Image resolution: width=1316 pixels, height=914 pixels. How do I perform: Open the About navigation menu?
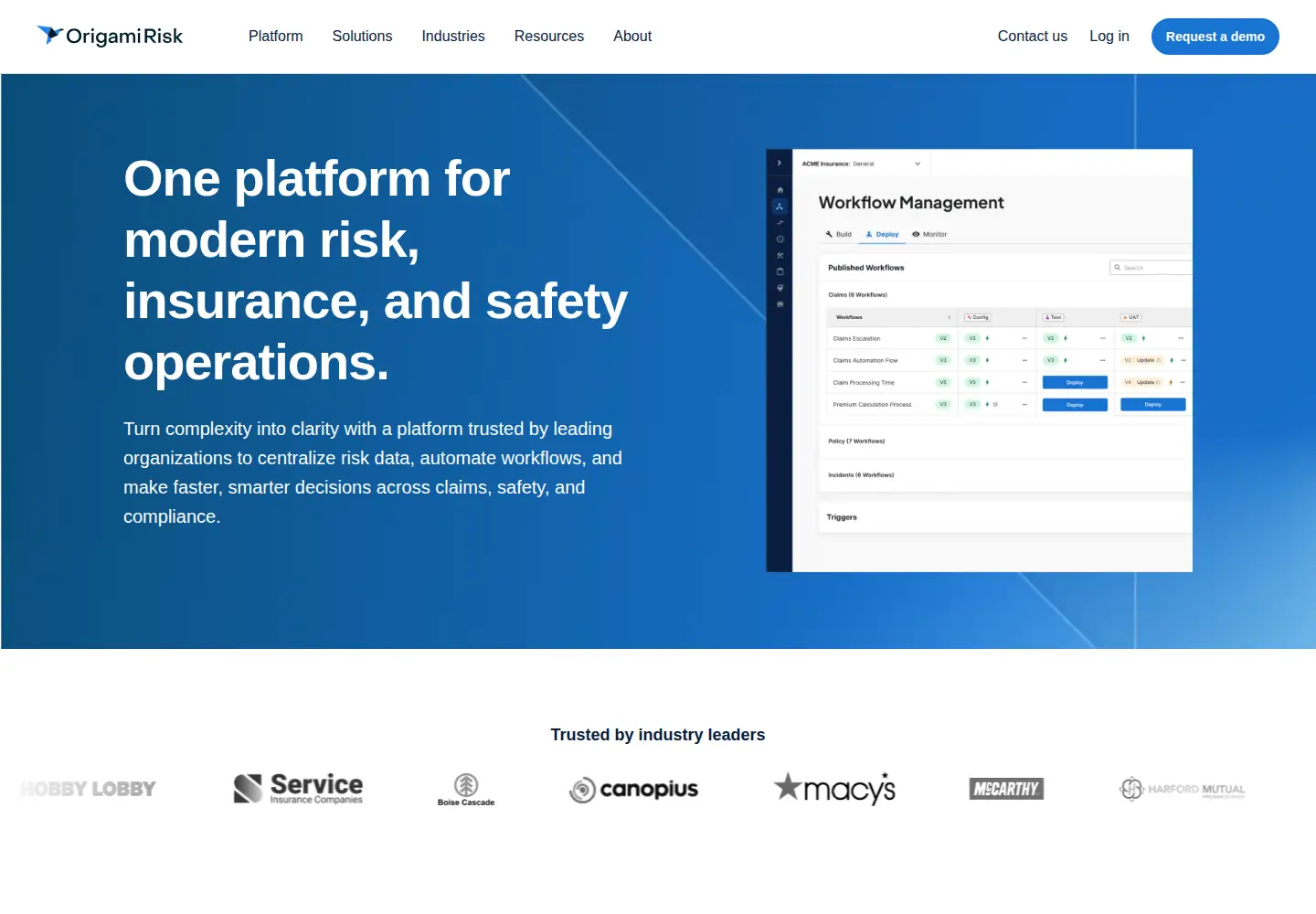coord(632,37)
